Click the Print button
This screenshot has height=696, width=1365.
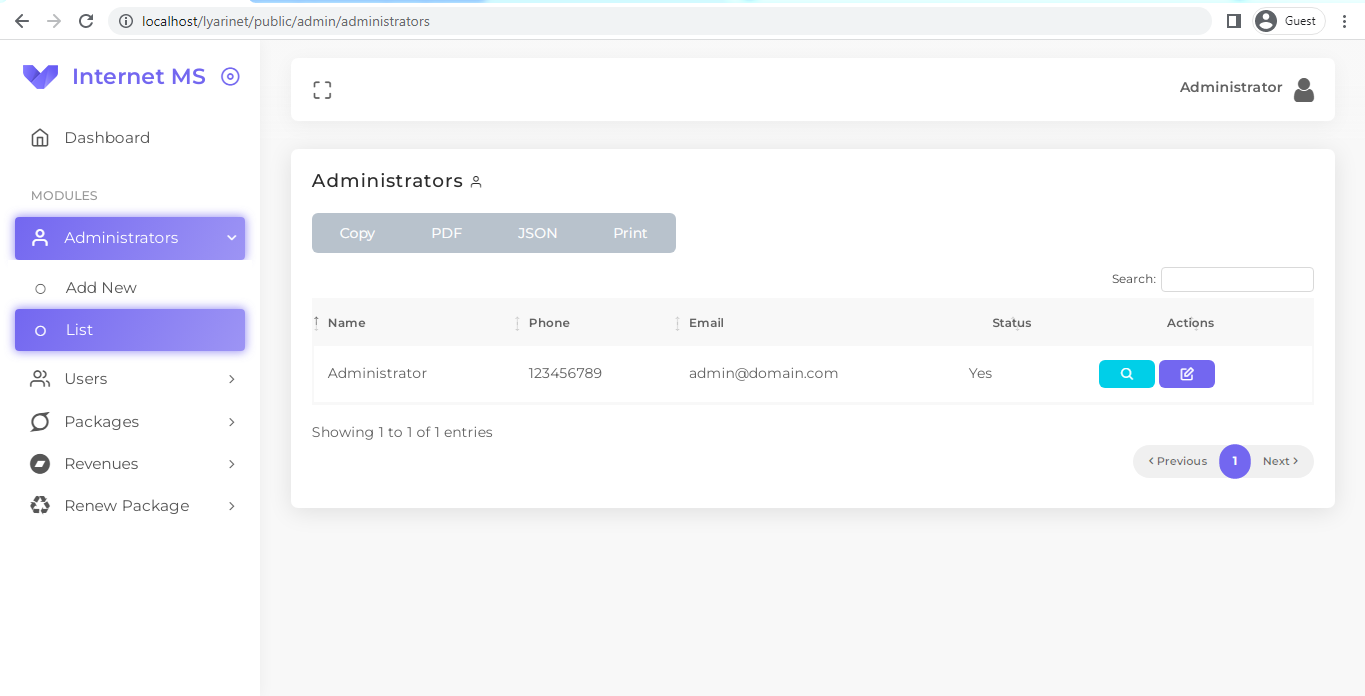click(x=630, y=232)
